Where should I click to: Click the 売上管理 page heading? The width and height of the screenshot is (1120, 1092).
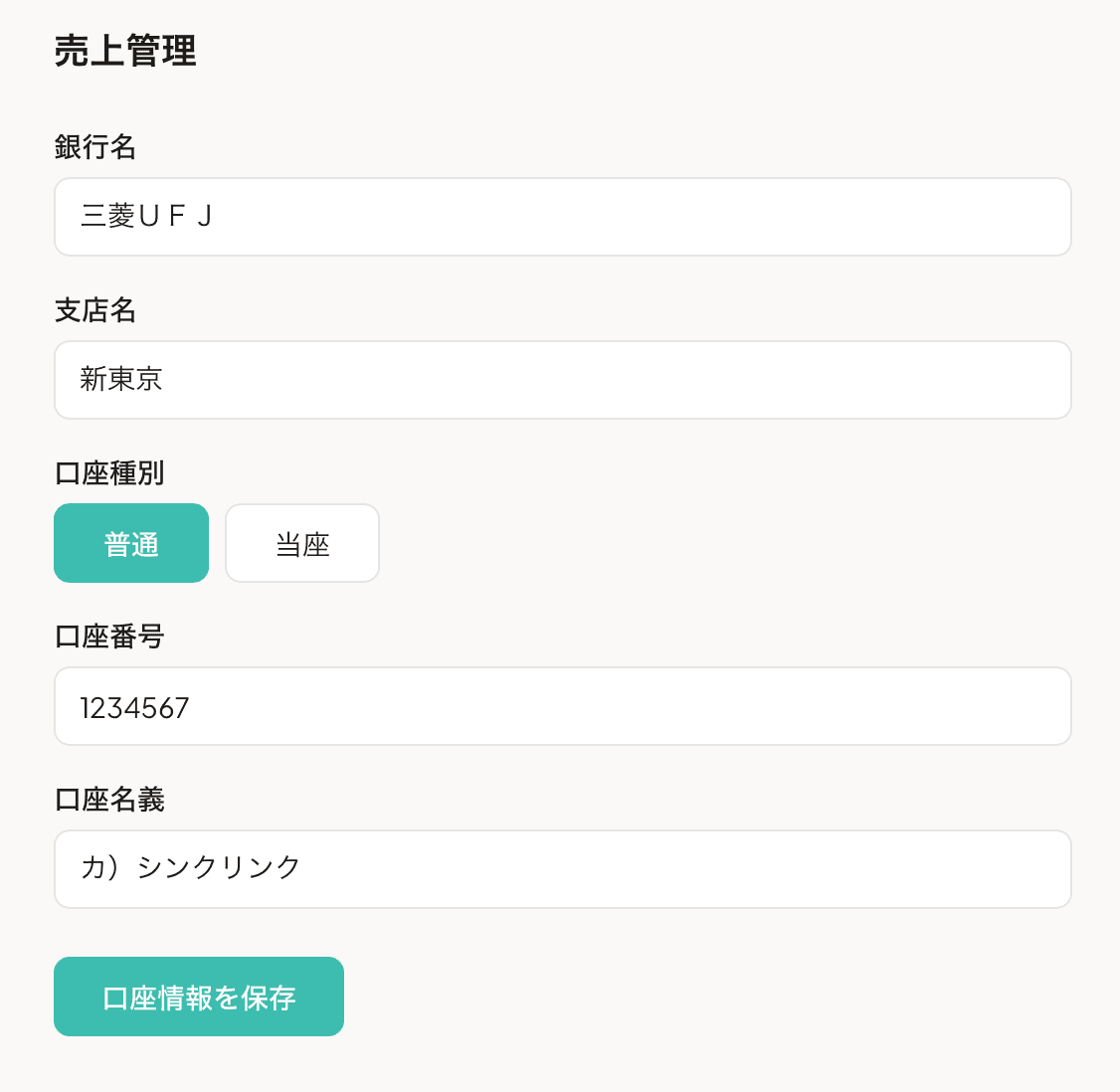126,52
